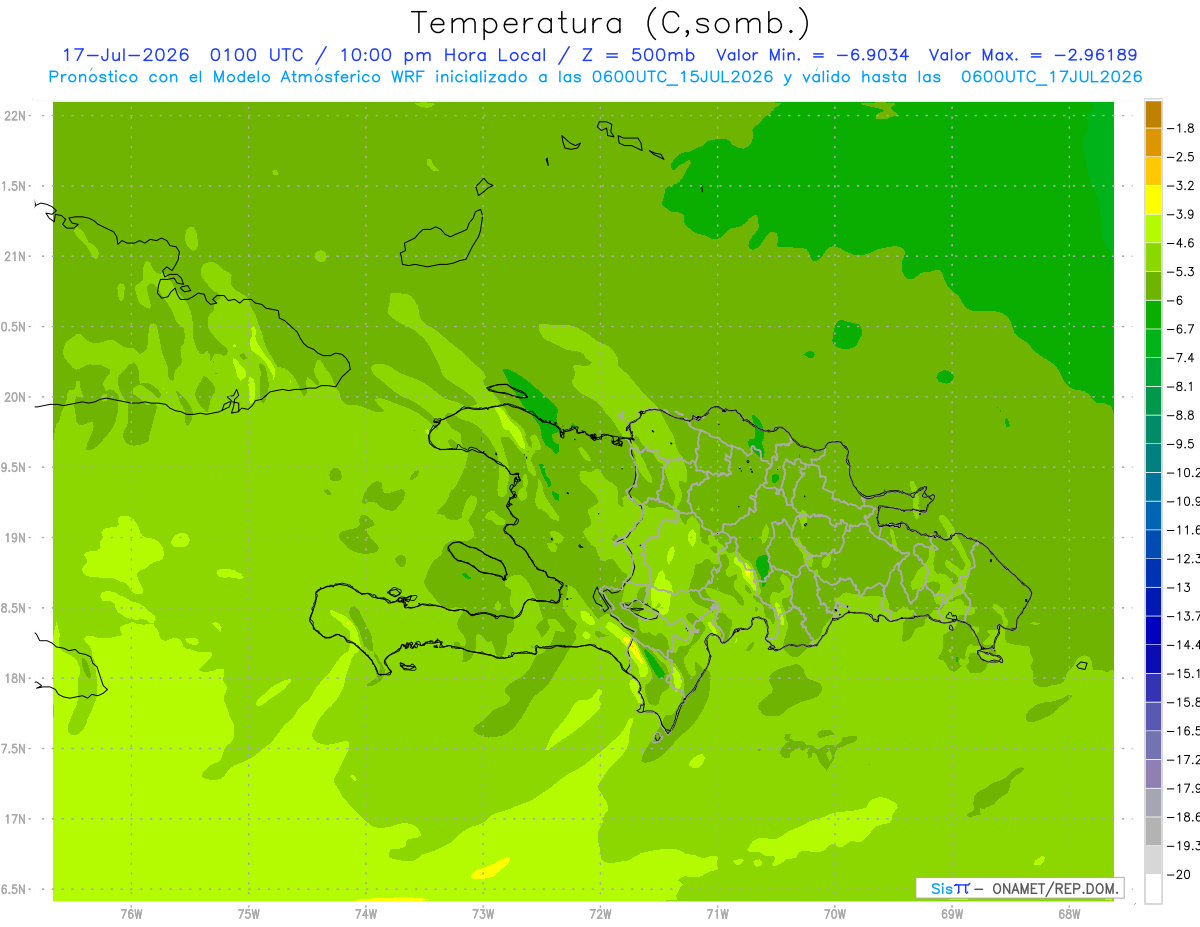
Task: Click the '70W' longitude label
Action: tap(835, 913)
